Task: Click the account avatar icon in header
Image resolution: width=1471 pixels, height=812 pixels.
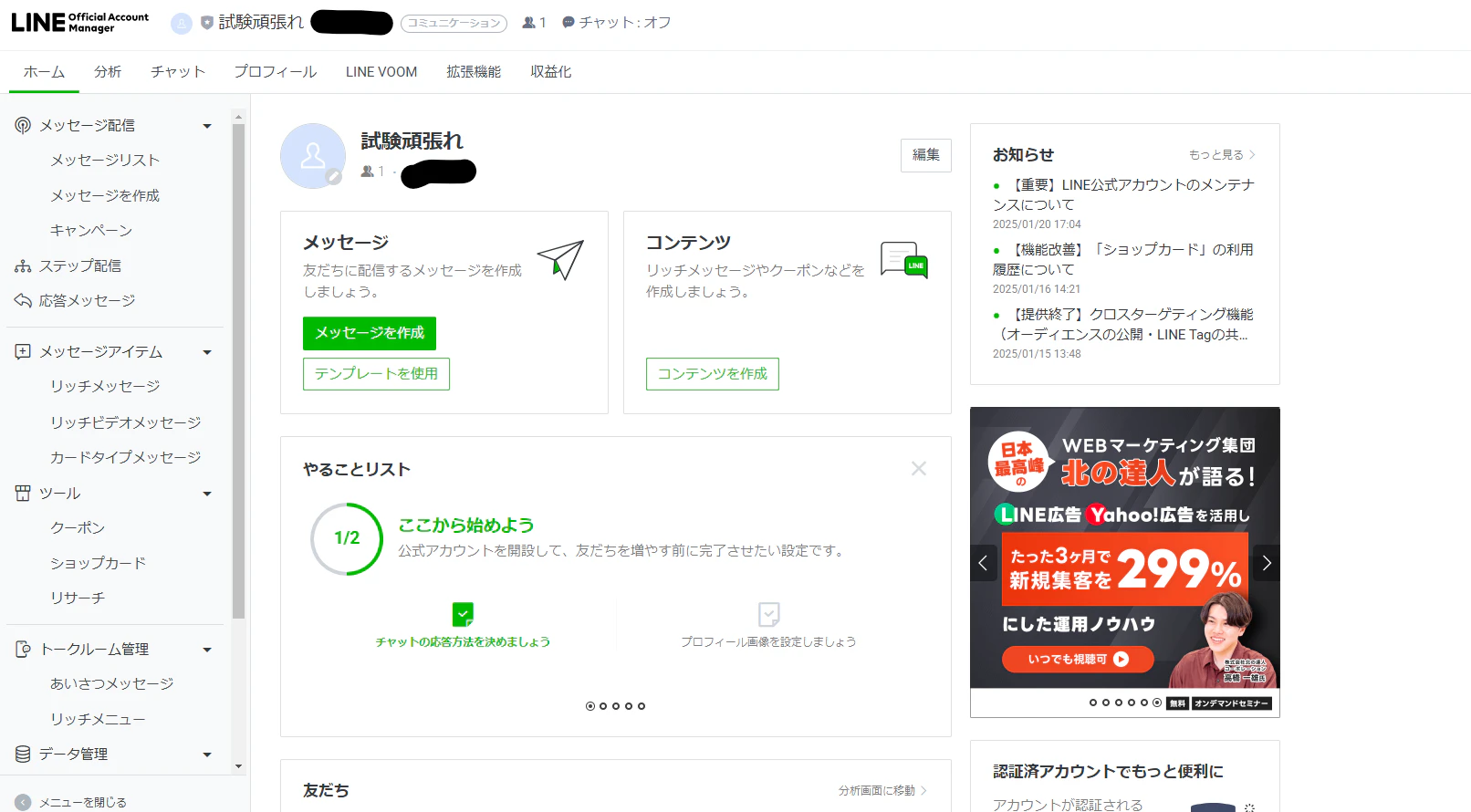Action: (x=182, y=23)
